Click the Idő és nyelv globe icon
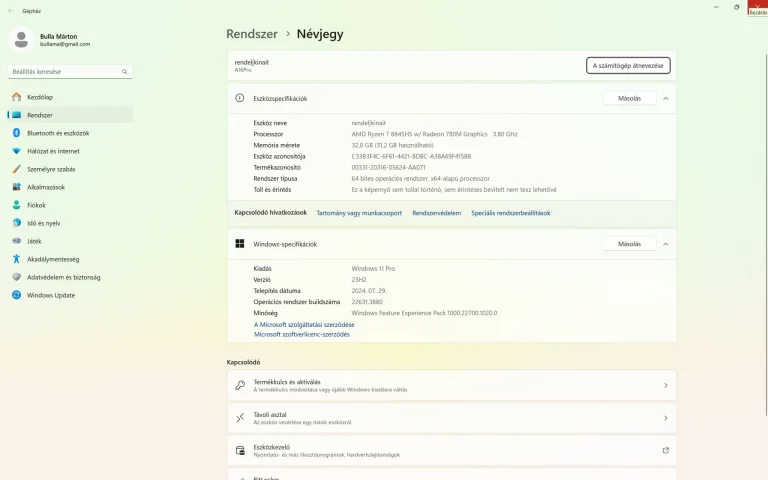Image resolution: width=768 pixels, height=480 pixels. [17, 223]
